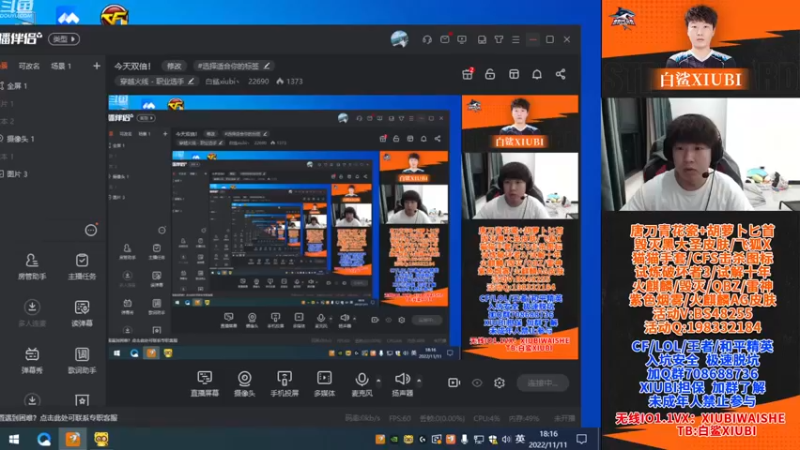This screenshot has width=800, height=450.
Task: Click the system tray volume icon
Action: (506, 439)
